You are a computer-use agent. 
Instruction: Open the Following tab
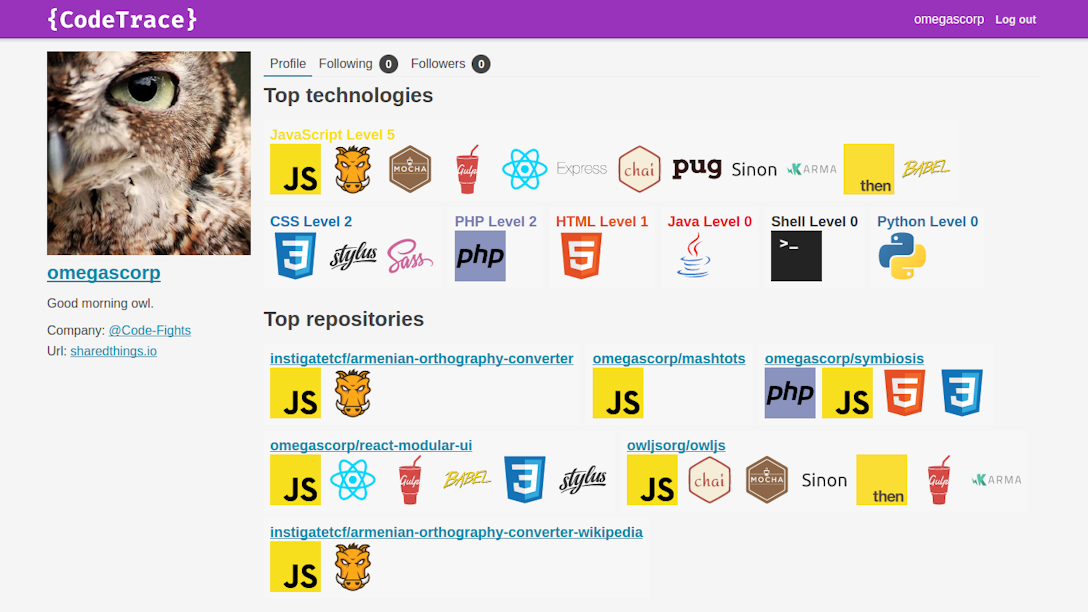tap(345, 63)
